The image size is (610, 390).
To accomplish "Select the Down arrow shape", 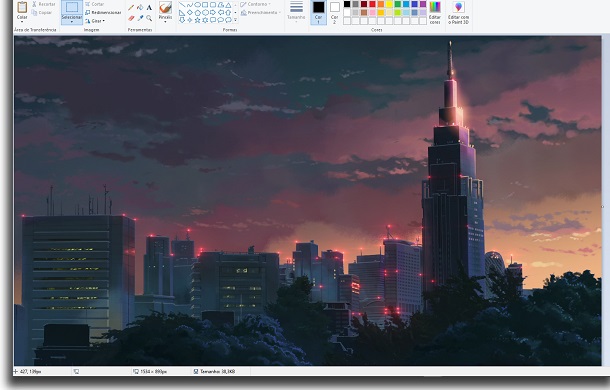I will (182, 20).
